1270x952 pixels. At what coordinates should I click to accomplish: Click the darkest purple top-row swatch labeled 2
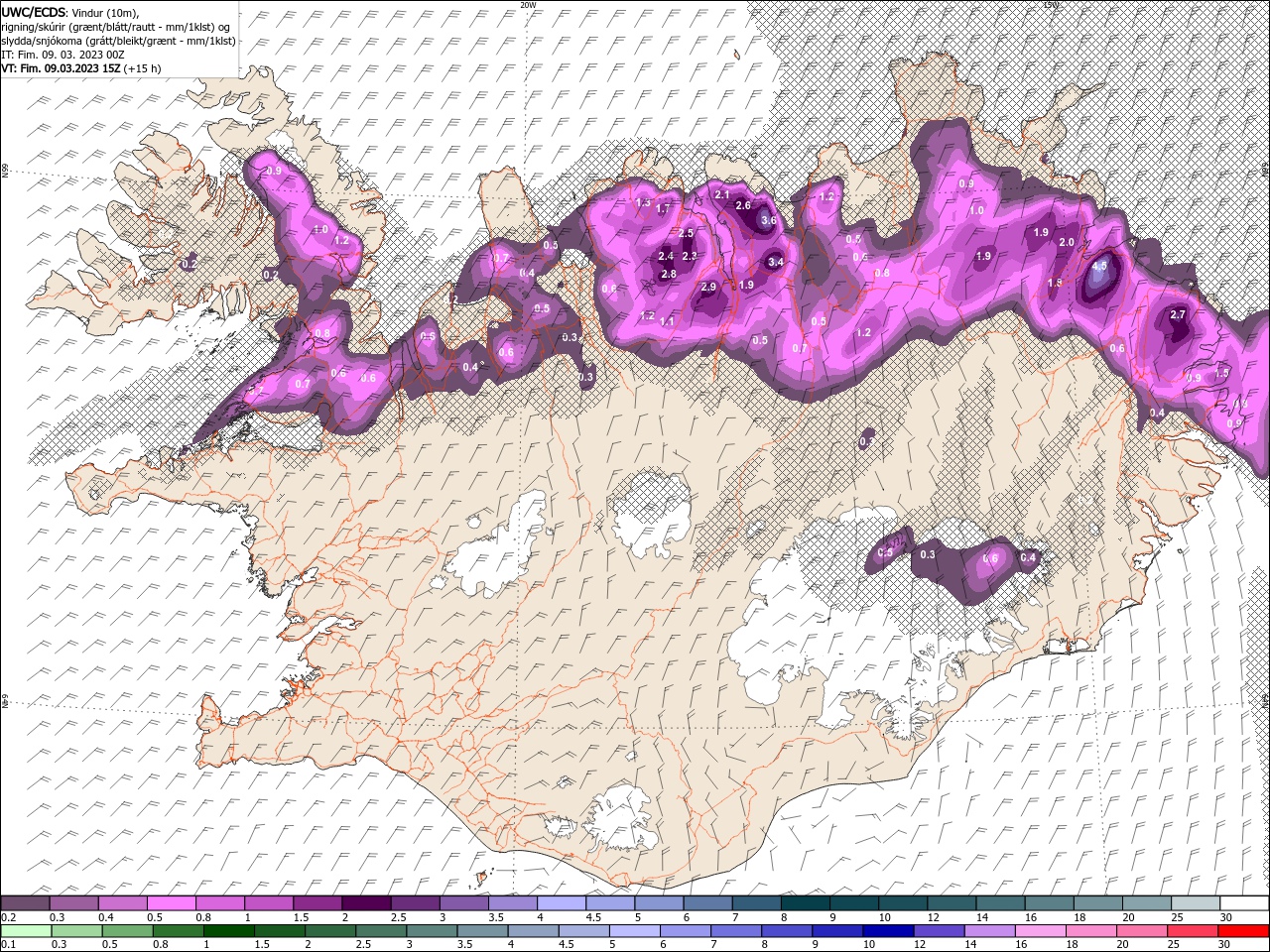(366, 903)
